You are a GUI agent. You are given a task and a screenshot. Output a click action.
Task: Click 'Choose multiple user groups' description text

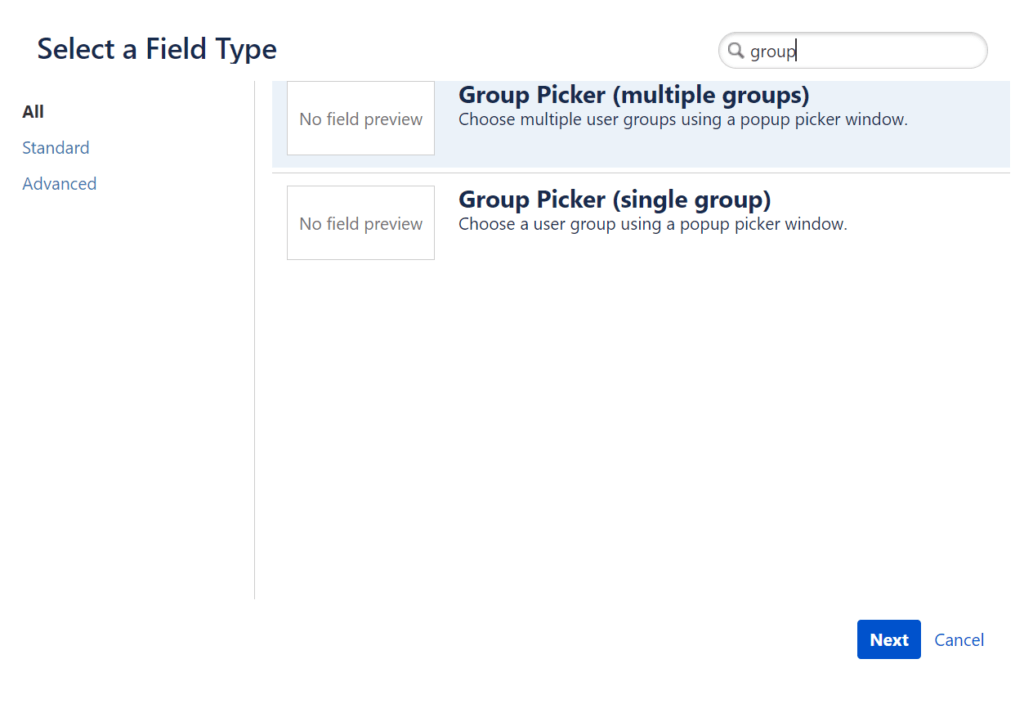coord(682,120)
